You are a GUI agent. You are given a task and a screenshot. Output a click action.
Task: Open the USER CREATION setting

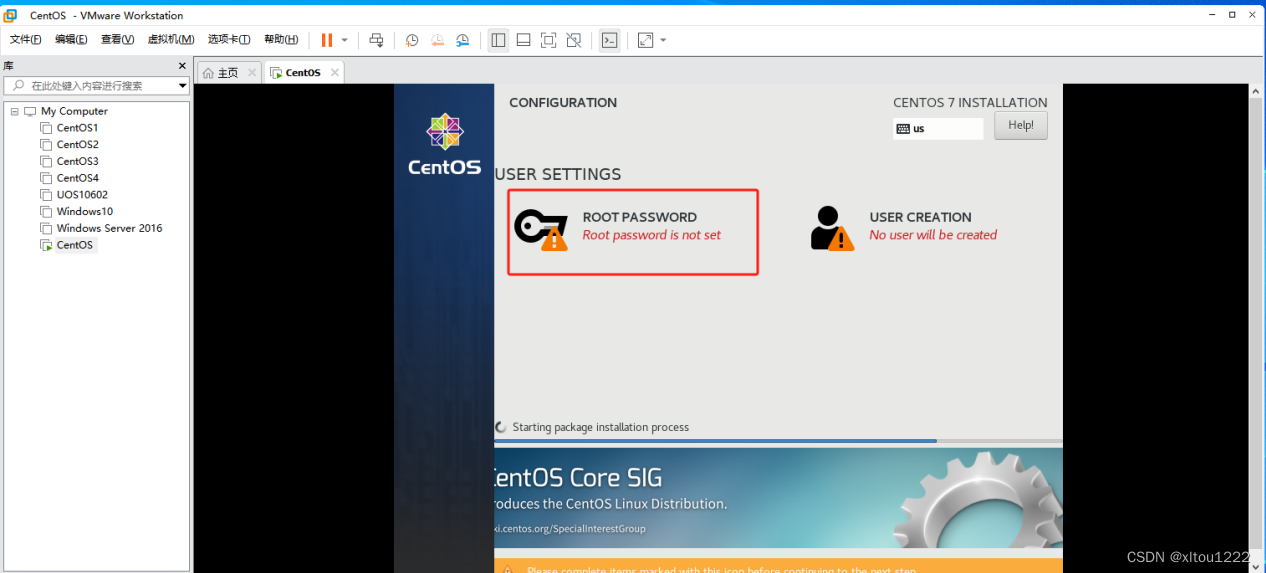tap(903, 227)
